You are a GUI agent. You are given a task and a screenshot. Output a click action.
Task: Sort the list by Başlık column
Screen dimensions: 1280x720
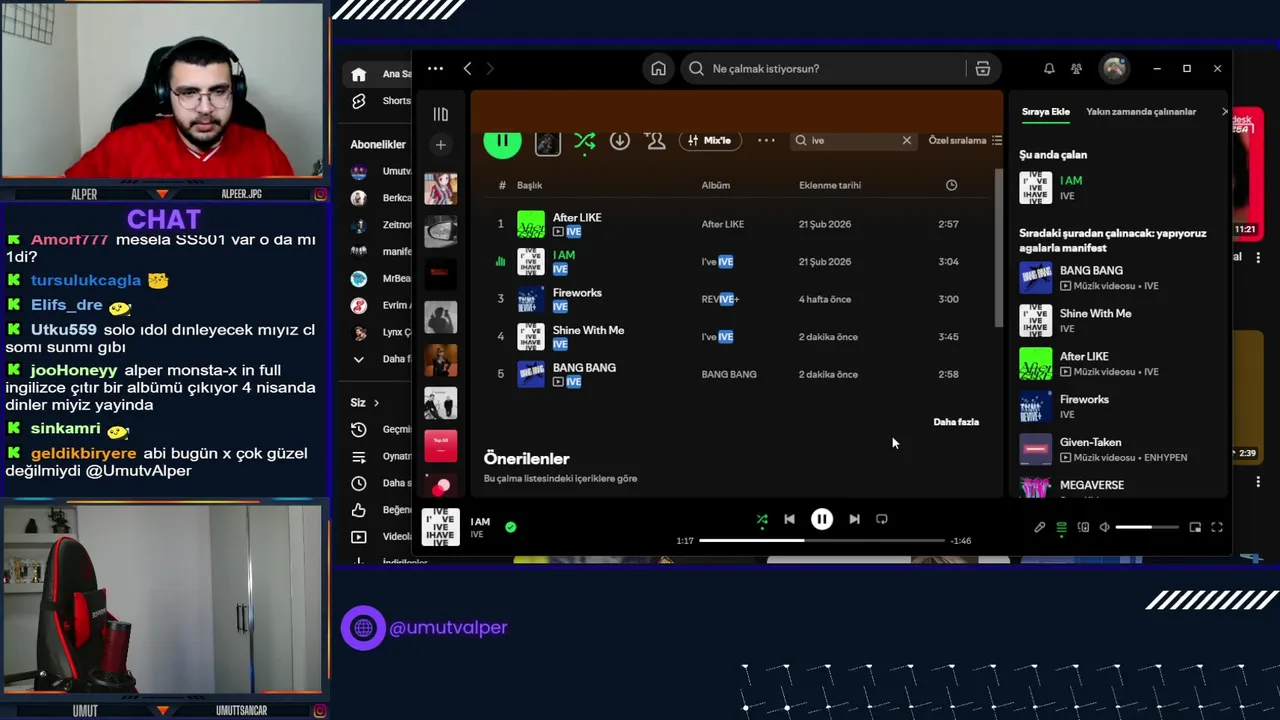click(529, 185)
